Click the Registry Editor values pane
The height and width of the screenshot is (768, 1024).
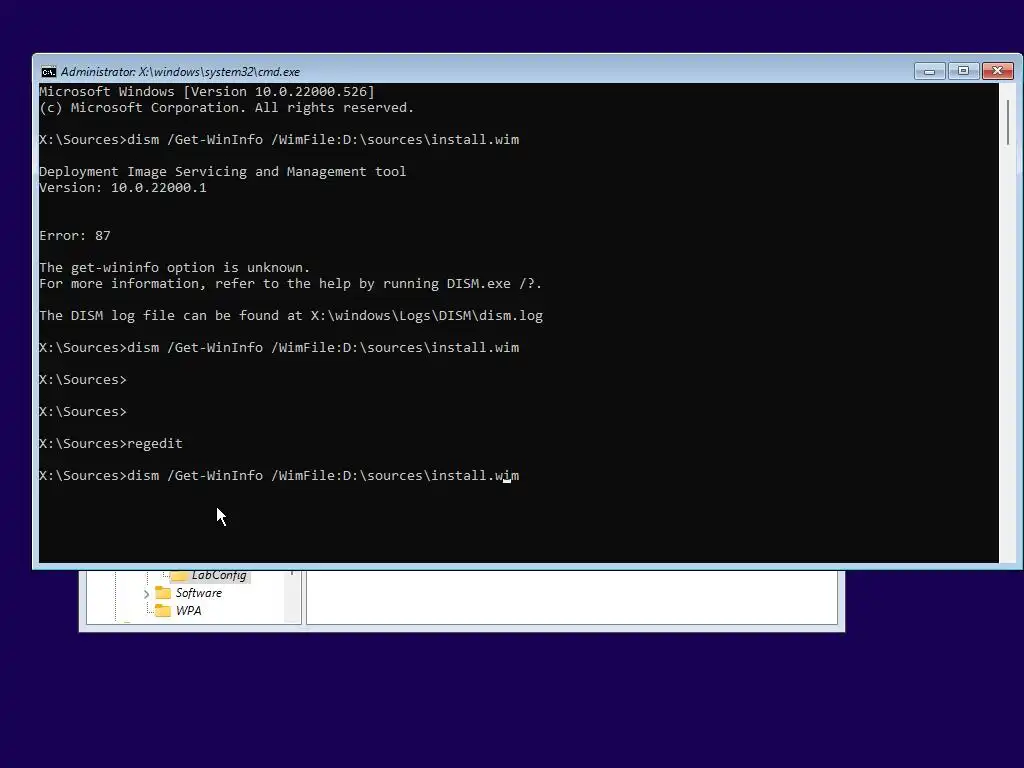coord(572,597)
